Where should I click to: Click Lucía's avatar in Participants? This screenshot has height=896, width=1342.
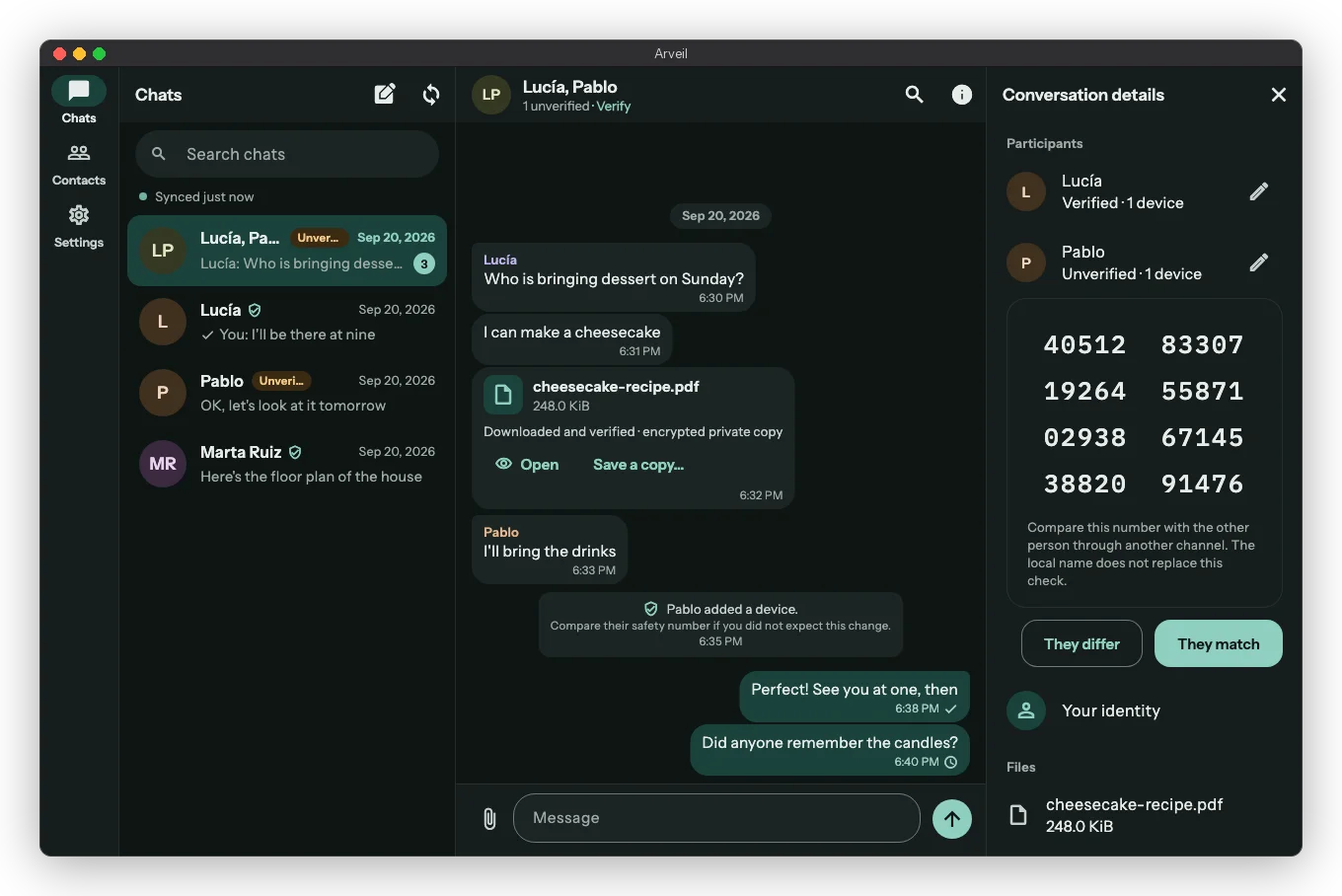click(1026, 191)
